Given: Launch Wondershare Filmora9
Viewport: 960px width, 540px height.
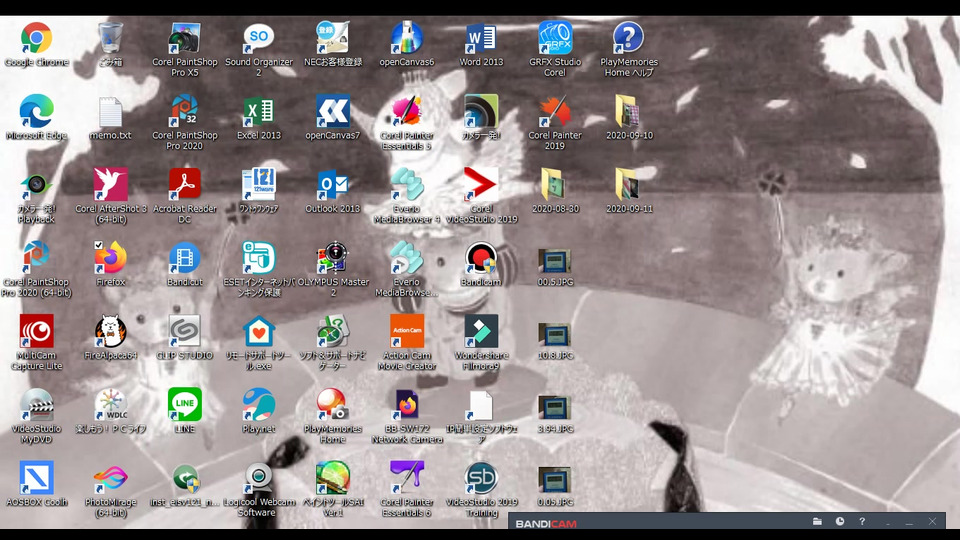Looking at the screenshot, I should pyautogui.click(x=481, y=332).
